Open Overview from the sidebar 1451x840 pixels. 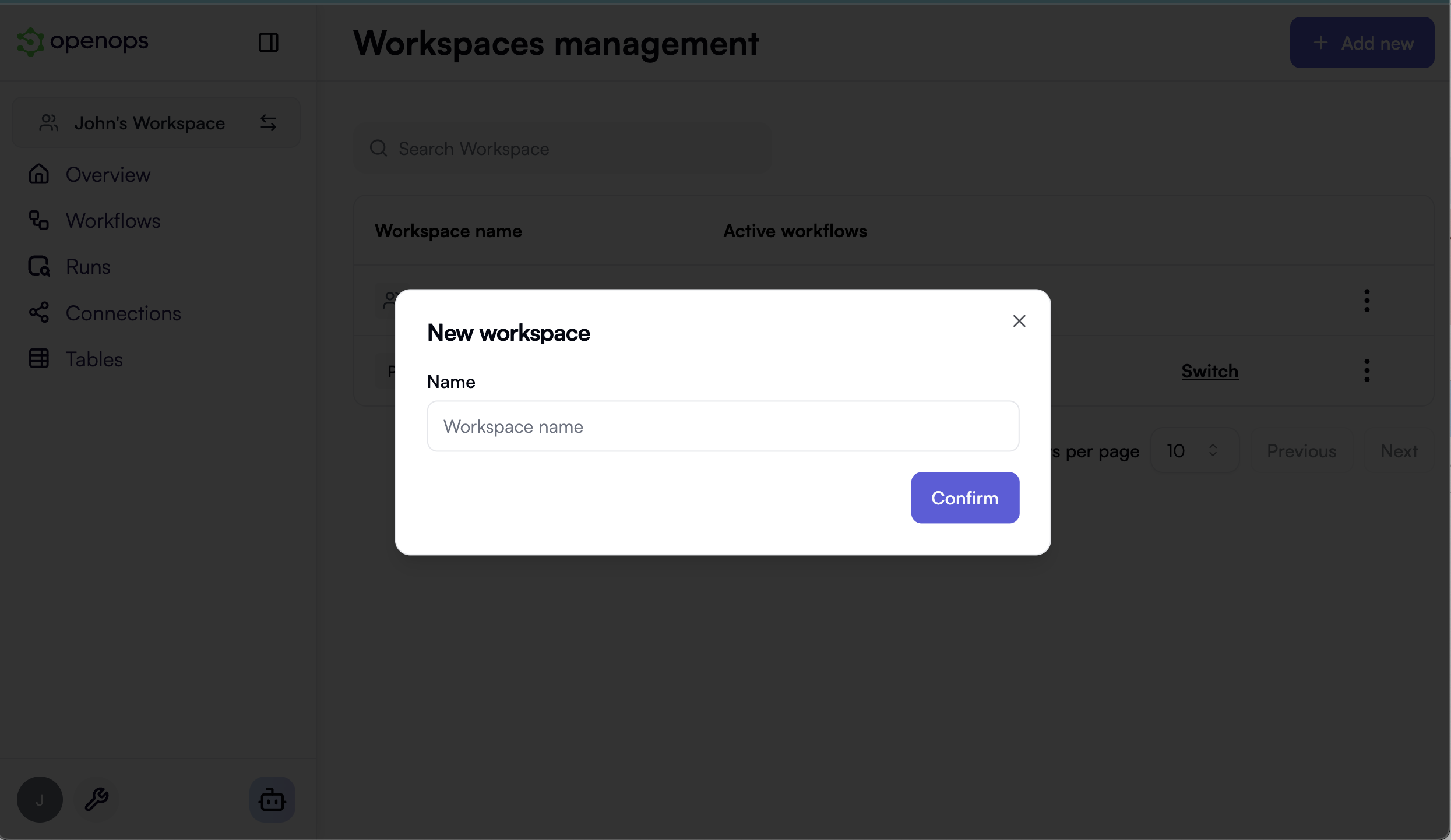tap(107, 174)
